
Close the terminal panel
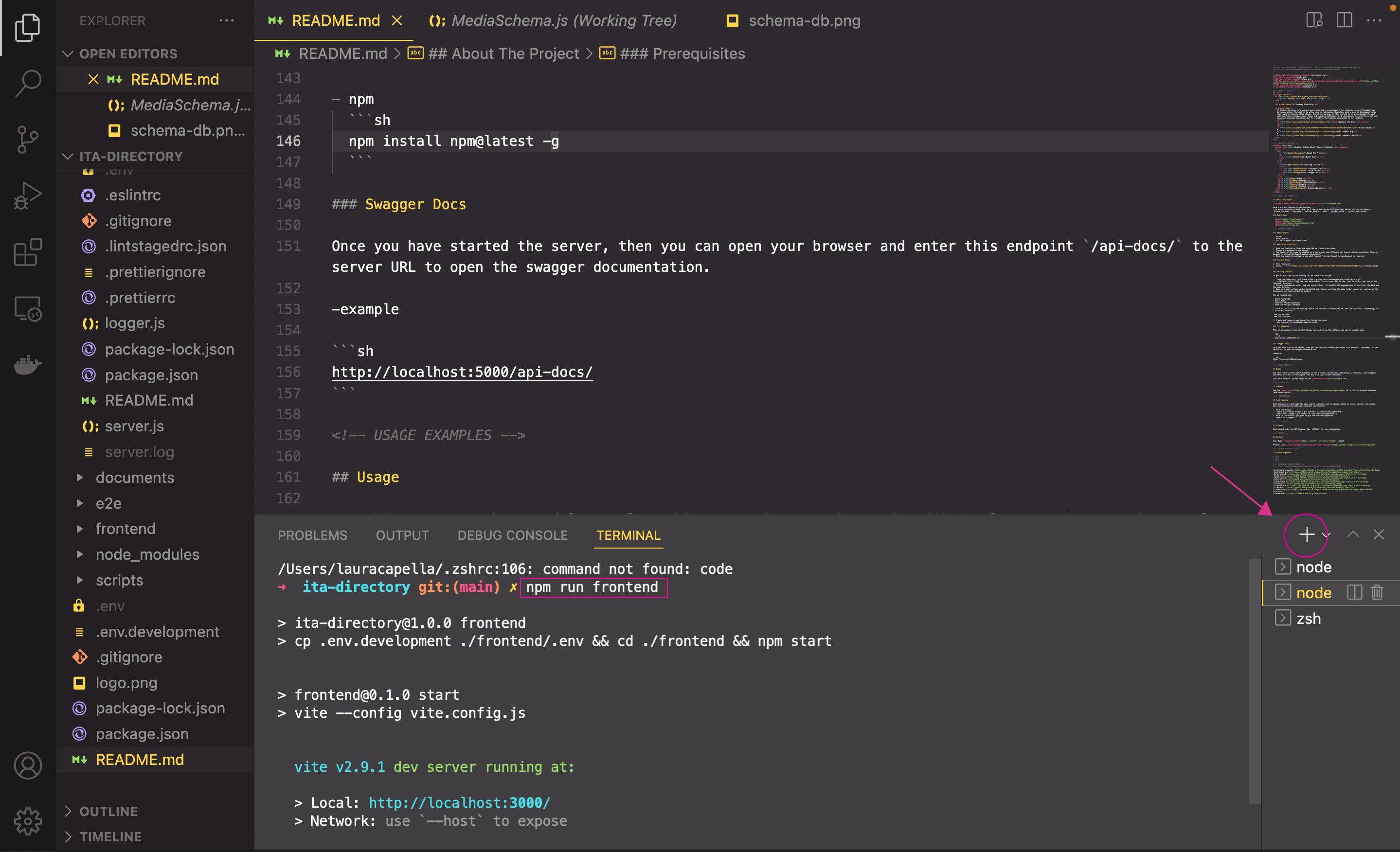coord(1379,534)
